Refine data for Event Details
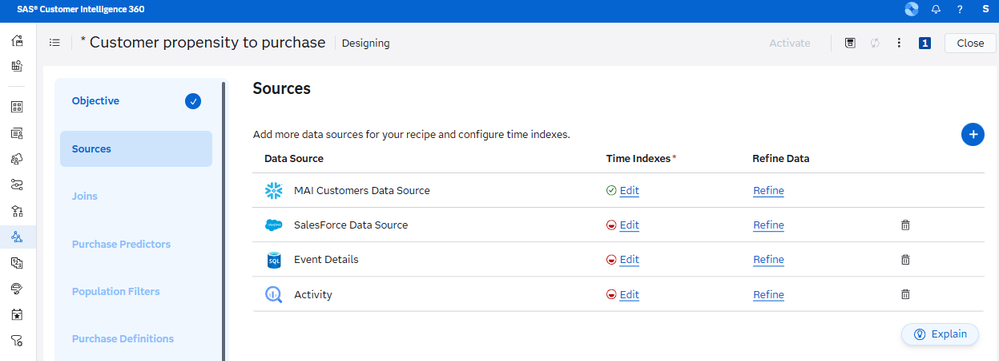This screenshot has width=999, height=361. click(x=768, y=260)
